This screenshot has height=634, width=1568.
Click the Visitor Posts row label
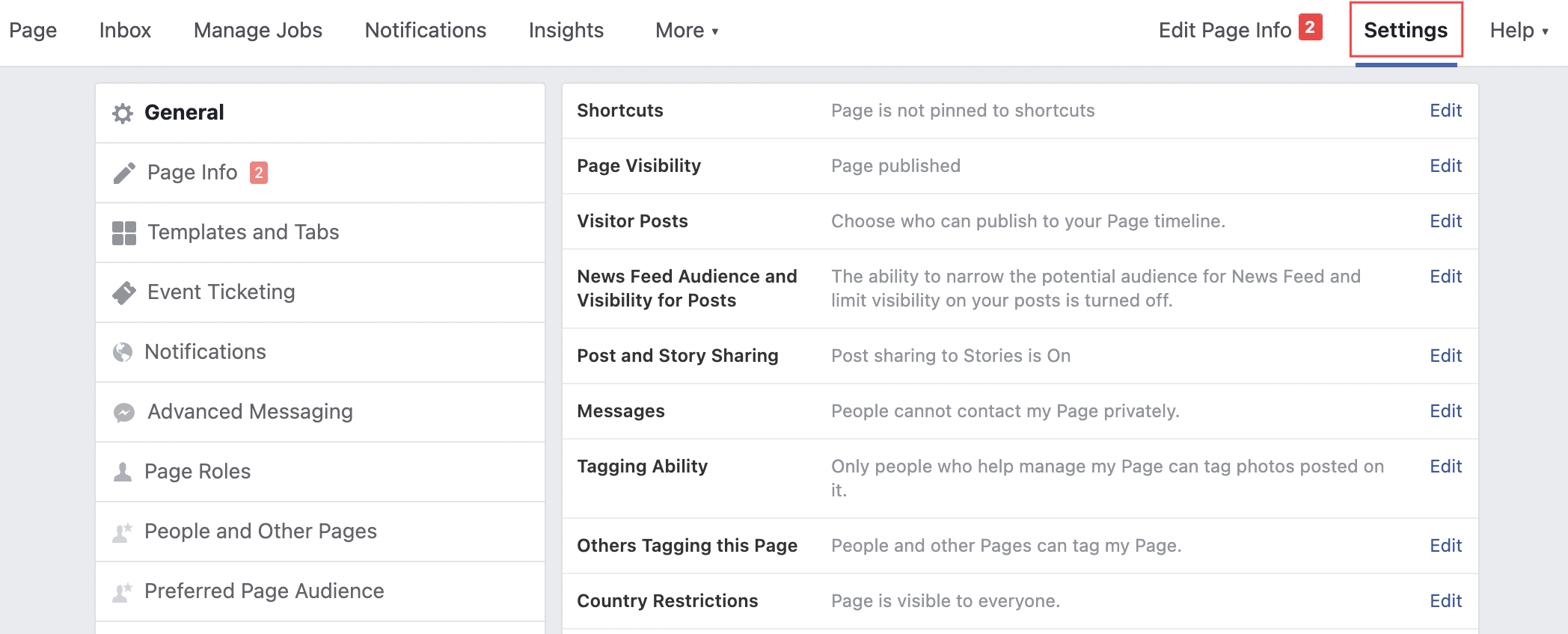[x=632, y=221]
